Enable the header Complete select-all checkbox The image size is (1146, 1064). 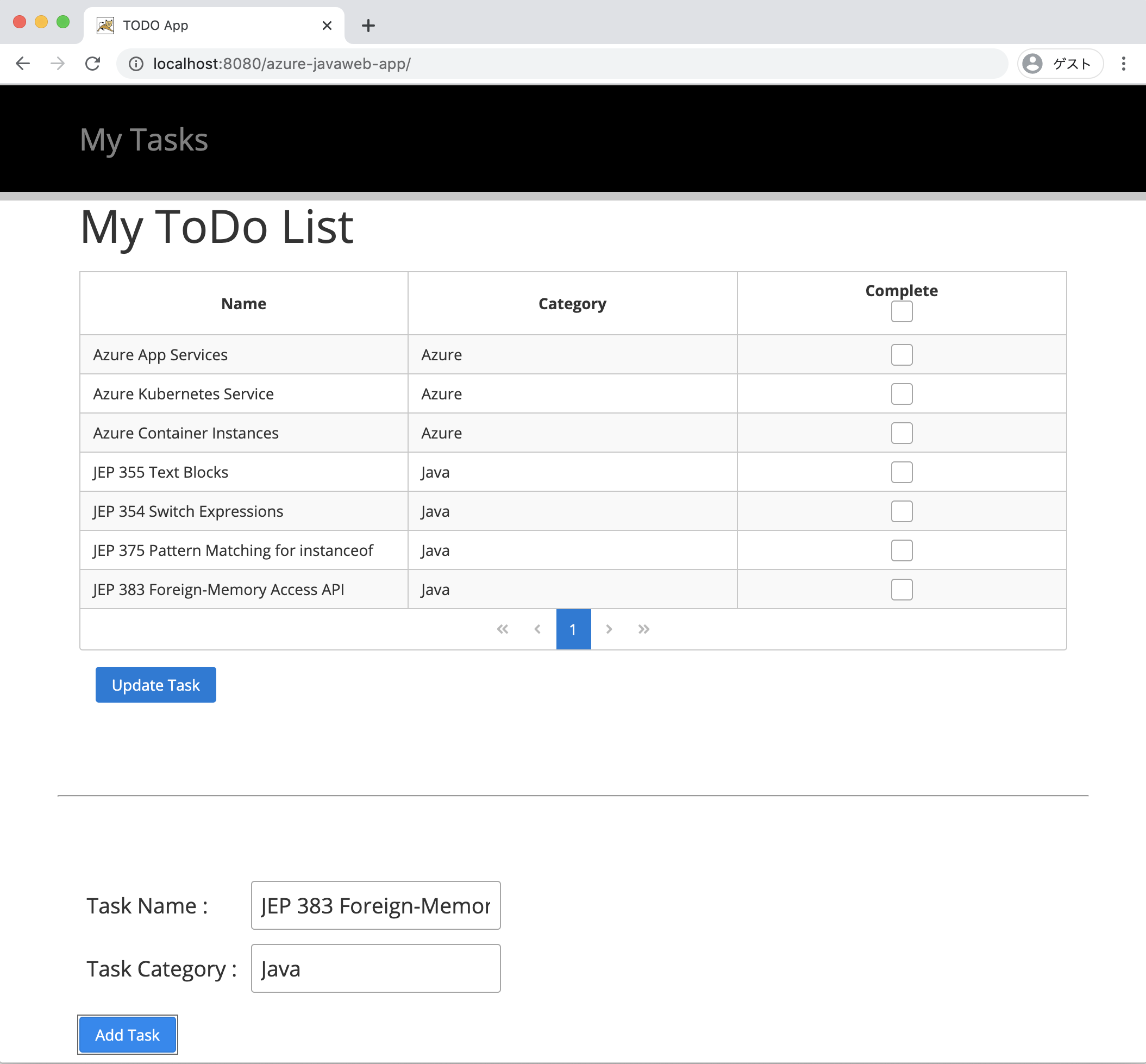902,311
